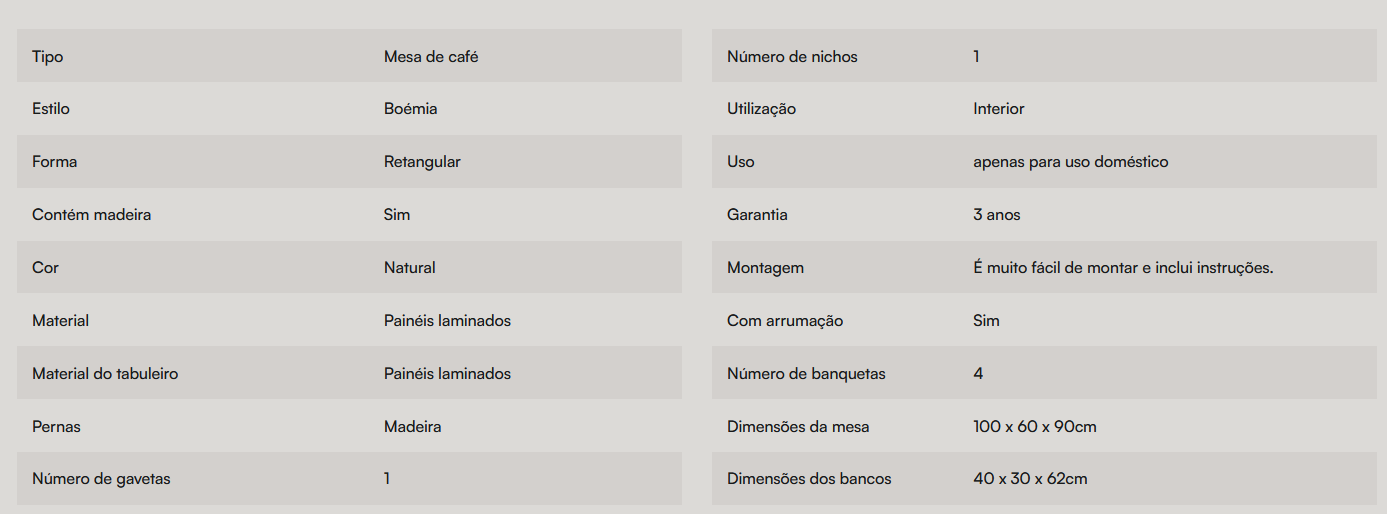
Task: Click the "Interior" usage value
Action: tap(998, 109)
